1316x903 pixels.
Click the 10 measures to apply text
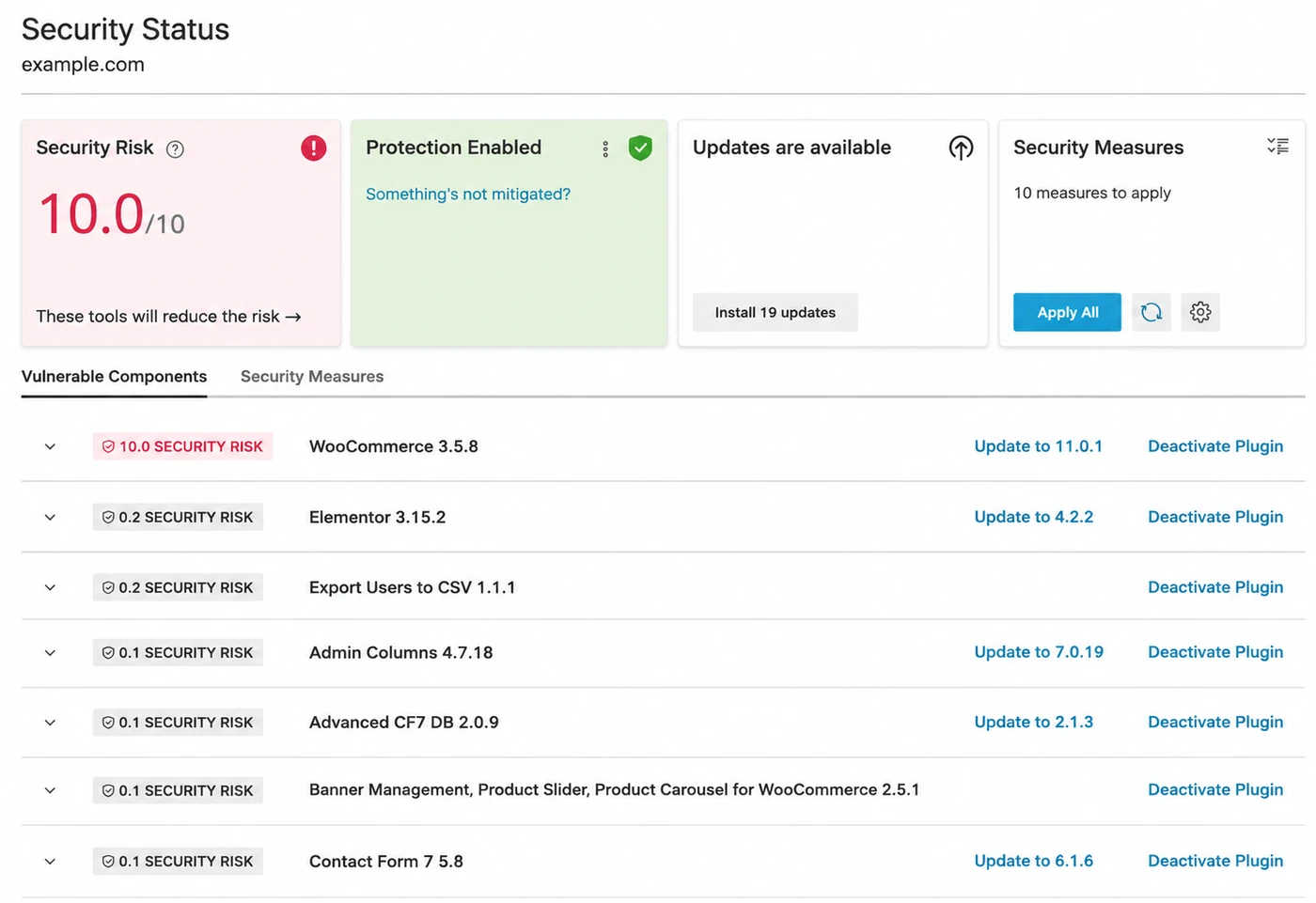pyautogui.click(x=1092, y=193)
